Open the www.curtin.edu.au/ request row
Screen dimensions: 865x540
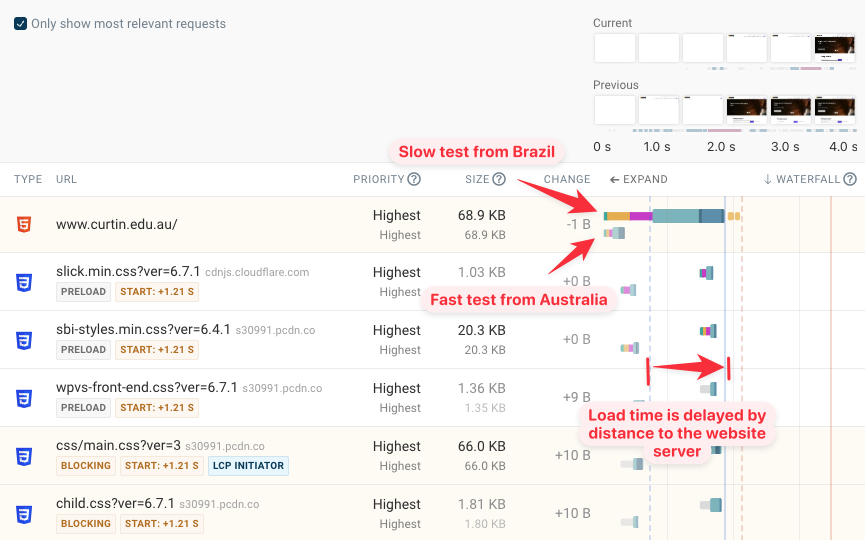tap(432, 224)
